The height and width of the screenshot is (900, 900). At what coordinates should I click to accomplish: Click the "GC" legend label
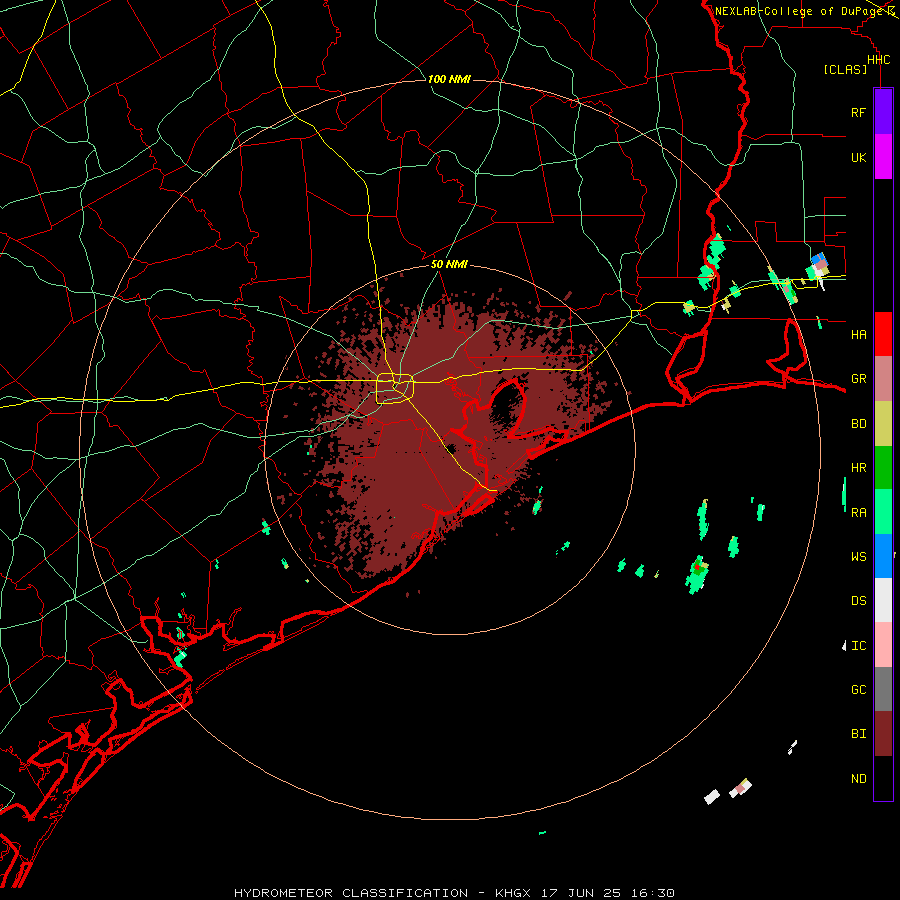858,690
